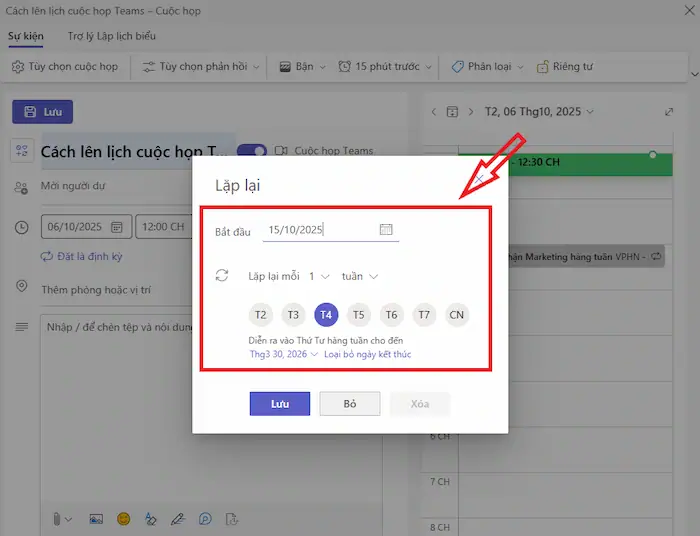The height and width of the screenshot is (536, 700).
Task: Click the insert picture icon below editor
Action: click(x=96, y=519)
